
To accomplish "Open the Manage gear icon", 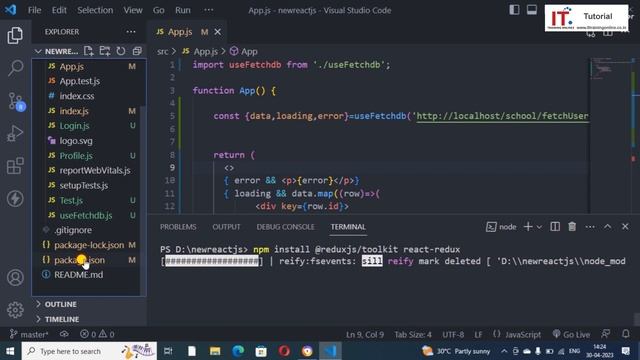I will click(x=15, y=310).
